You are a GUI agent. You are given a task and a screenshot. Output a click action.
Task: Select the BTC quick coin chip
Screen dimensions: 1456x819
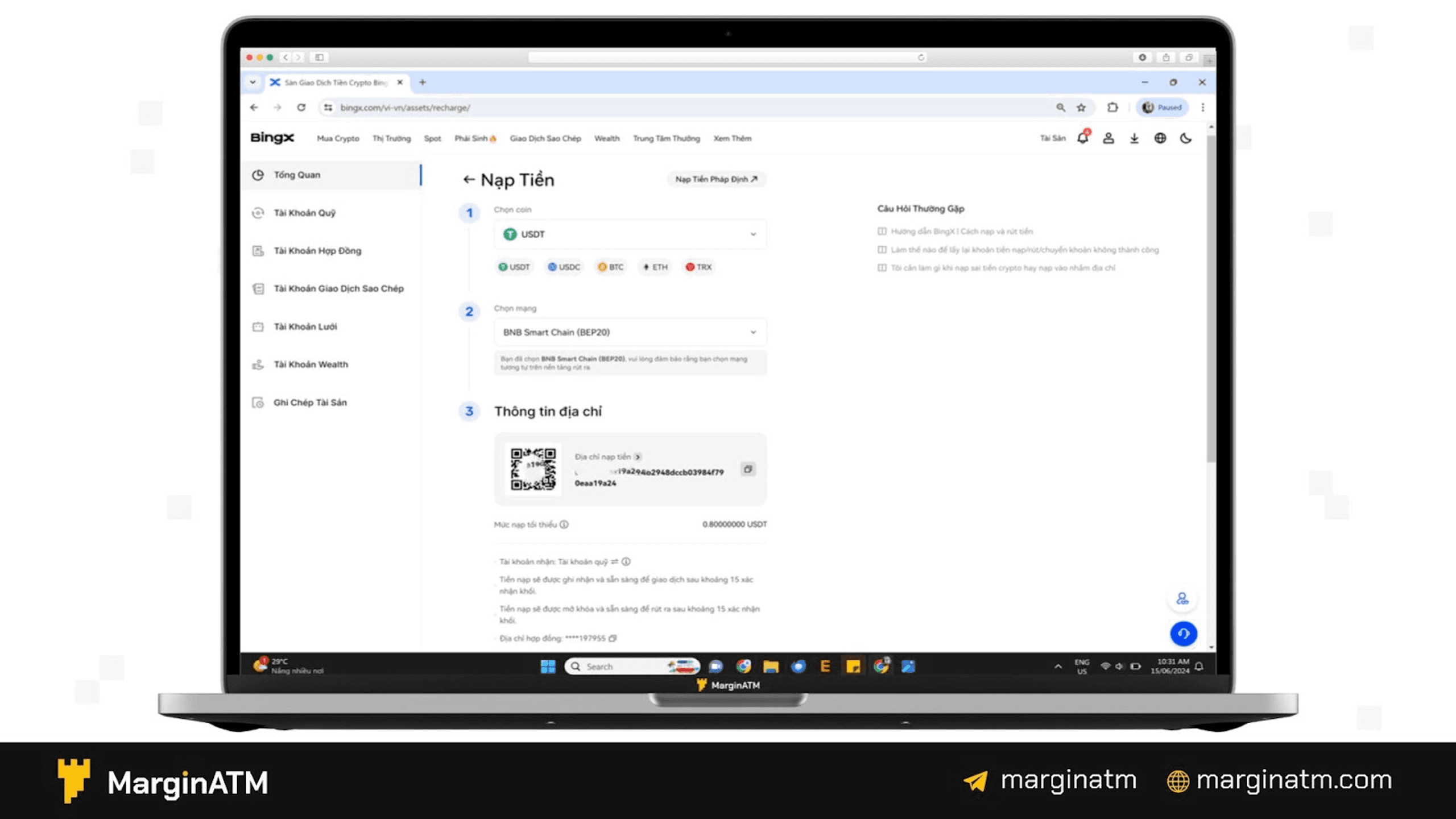(x=611, y=267)
